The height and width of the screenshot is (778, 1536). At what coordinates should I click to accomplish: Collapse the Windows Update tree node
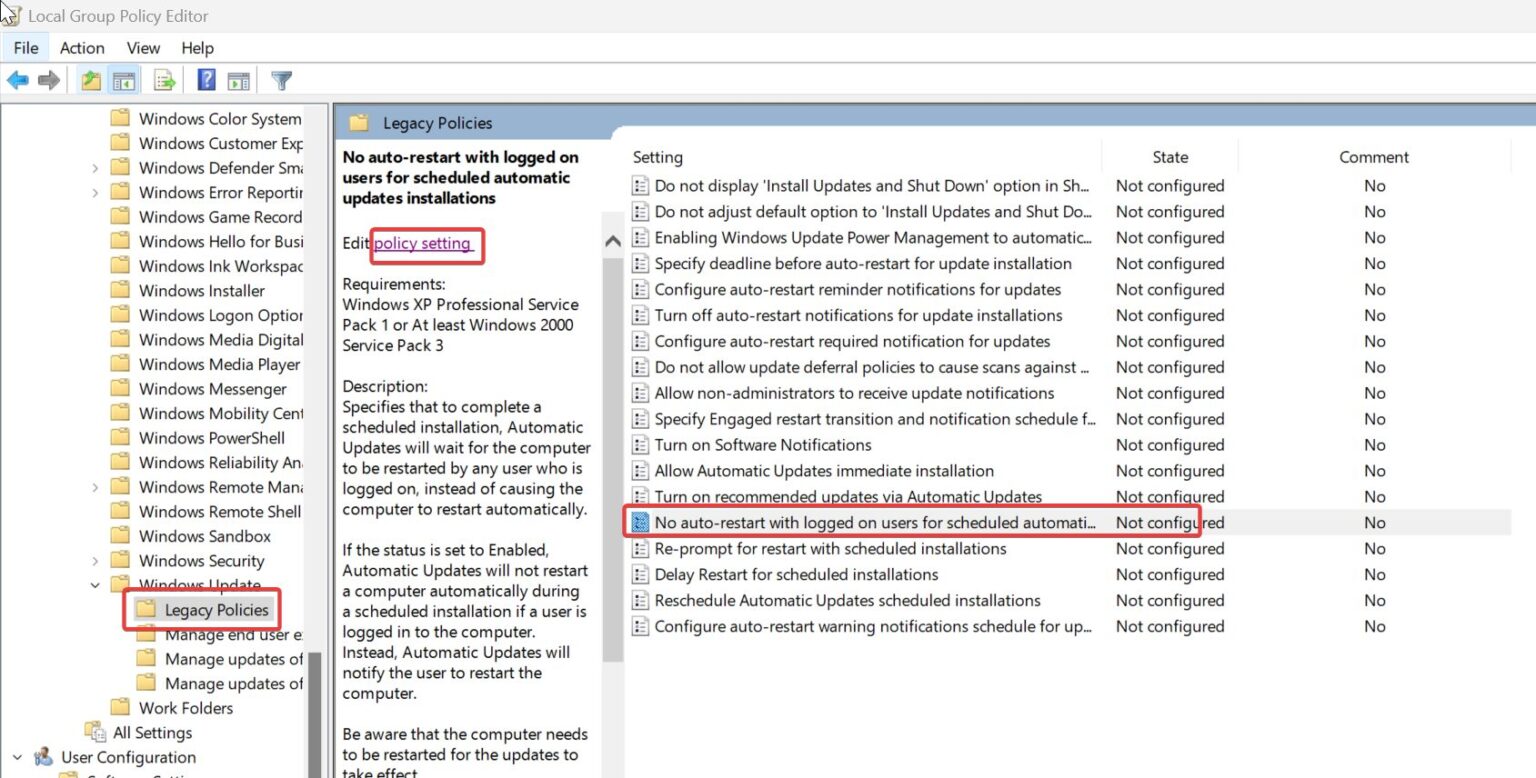point(95,584)
